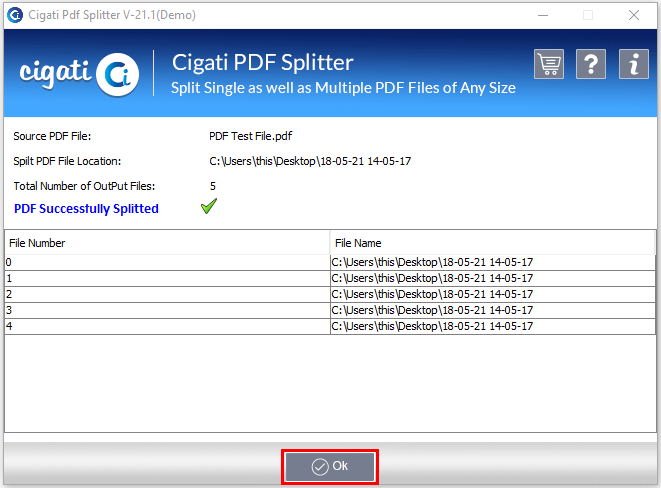Click source file name PDF Test File.pdf
Viewport: 661px width, 488px height.
tap(250, 136)
